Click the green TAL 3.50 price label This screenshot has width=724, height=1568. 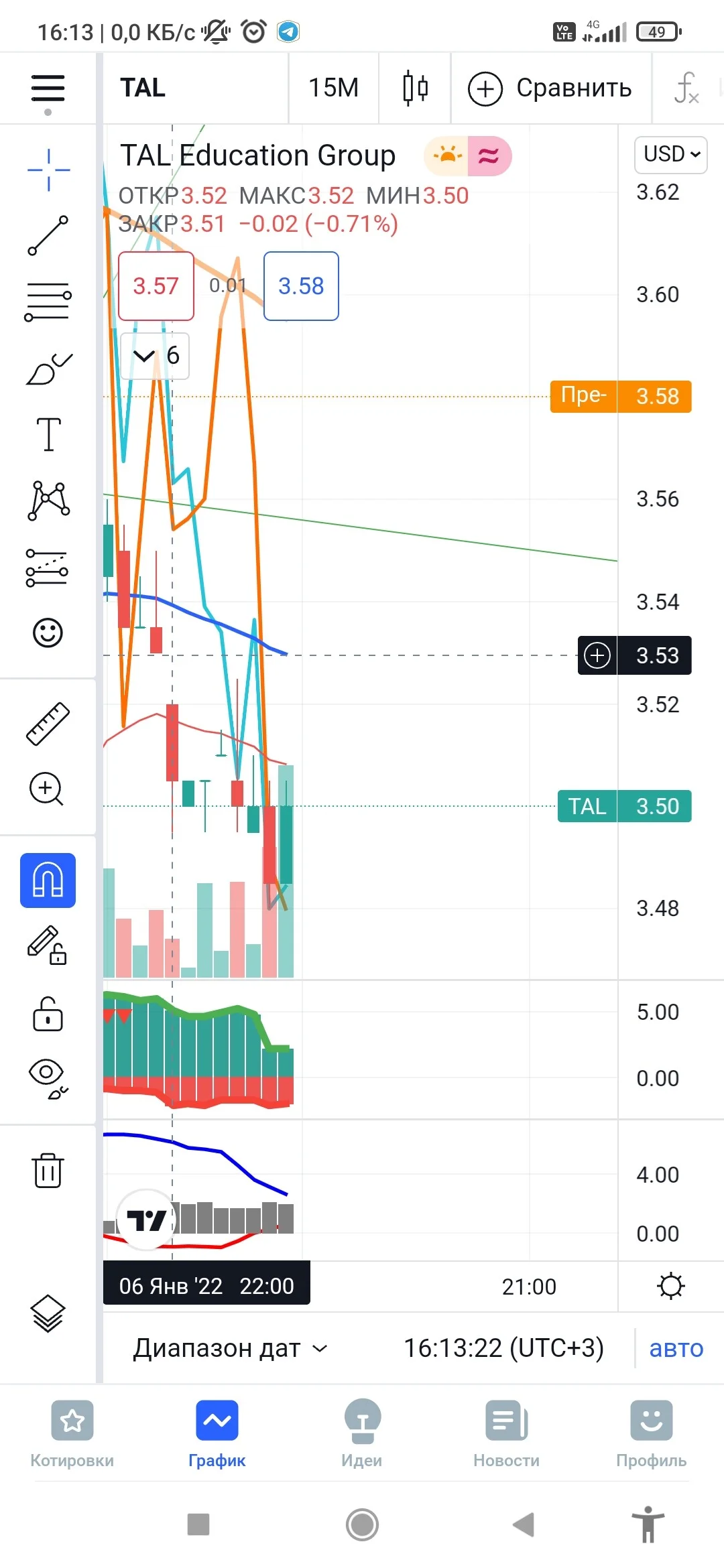point(624,806)
